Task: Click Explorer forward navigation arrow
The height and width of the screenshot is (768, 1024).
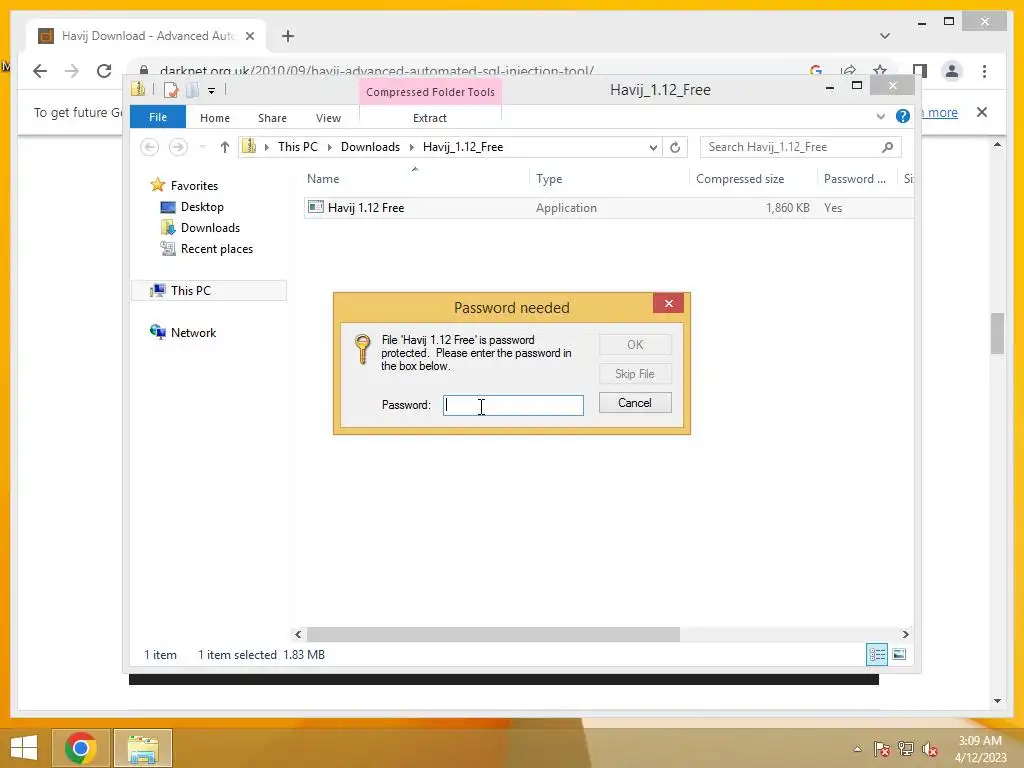Action: click(x=178, y=147)
